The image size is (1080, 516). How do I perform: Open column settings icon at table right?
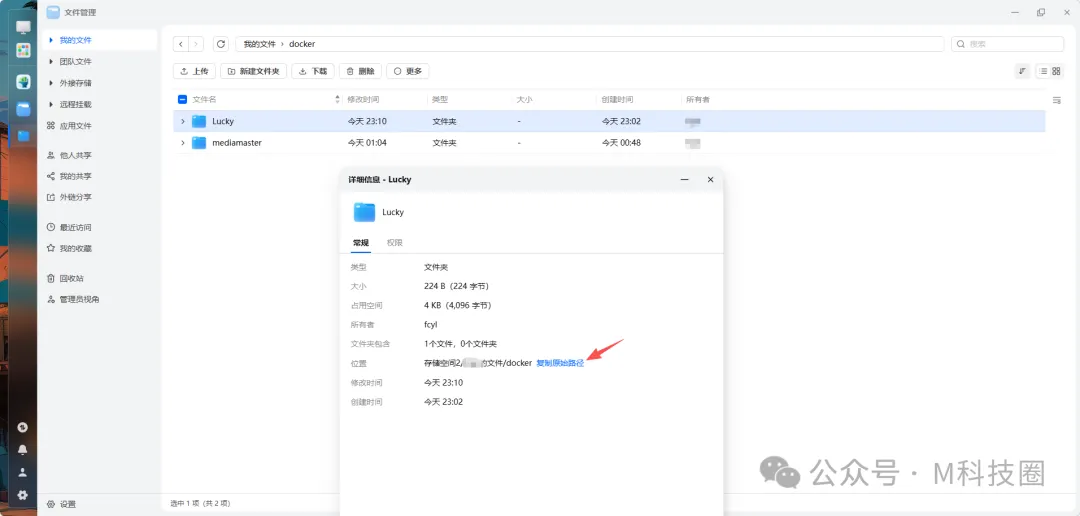coord(1057,100)
